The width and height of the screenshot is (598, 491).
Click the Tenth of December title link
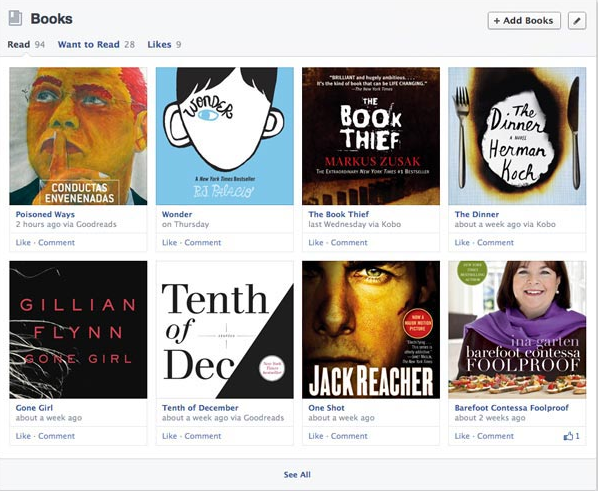pos(200,407)
